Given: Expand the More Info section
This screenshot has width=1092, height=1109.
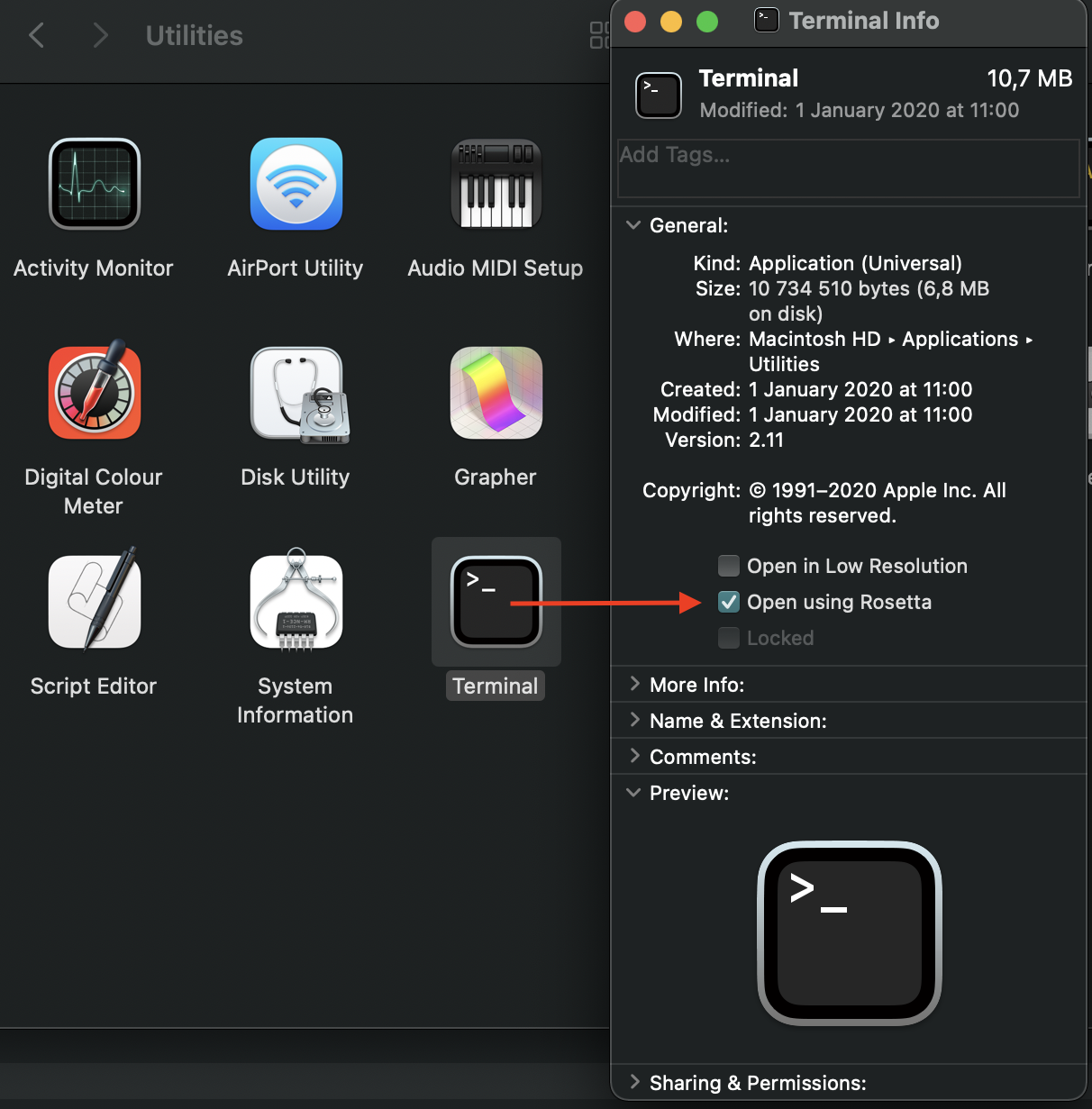Looking at the screenshot, I should point(633,685).
